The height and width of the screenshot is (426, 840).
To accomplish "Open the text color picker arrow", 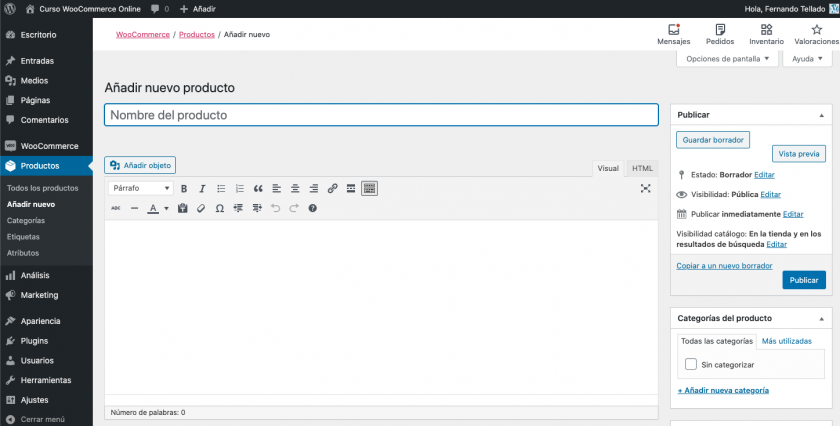I will [x=166, y=208].
